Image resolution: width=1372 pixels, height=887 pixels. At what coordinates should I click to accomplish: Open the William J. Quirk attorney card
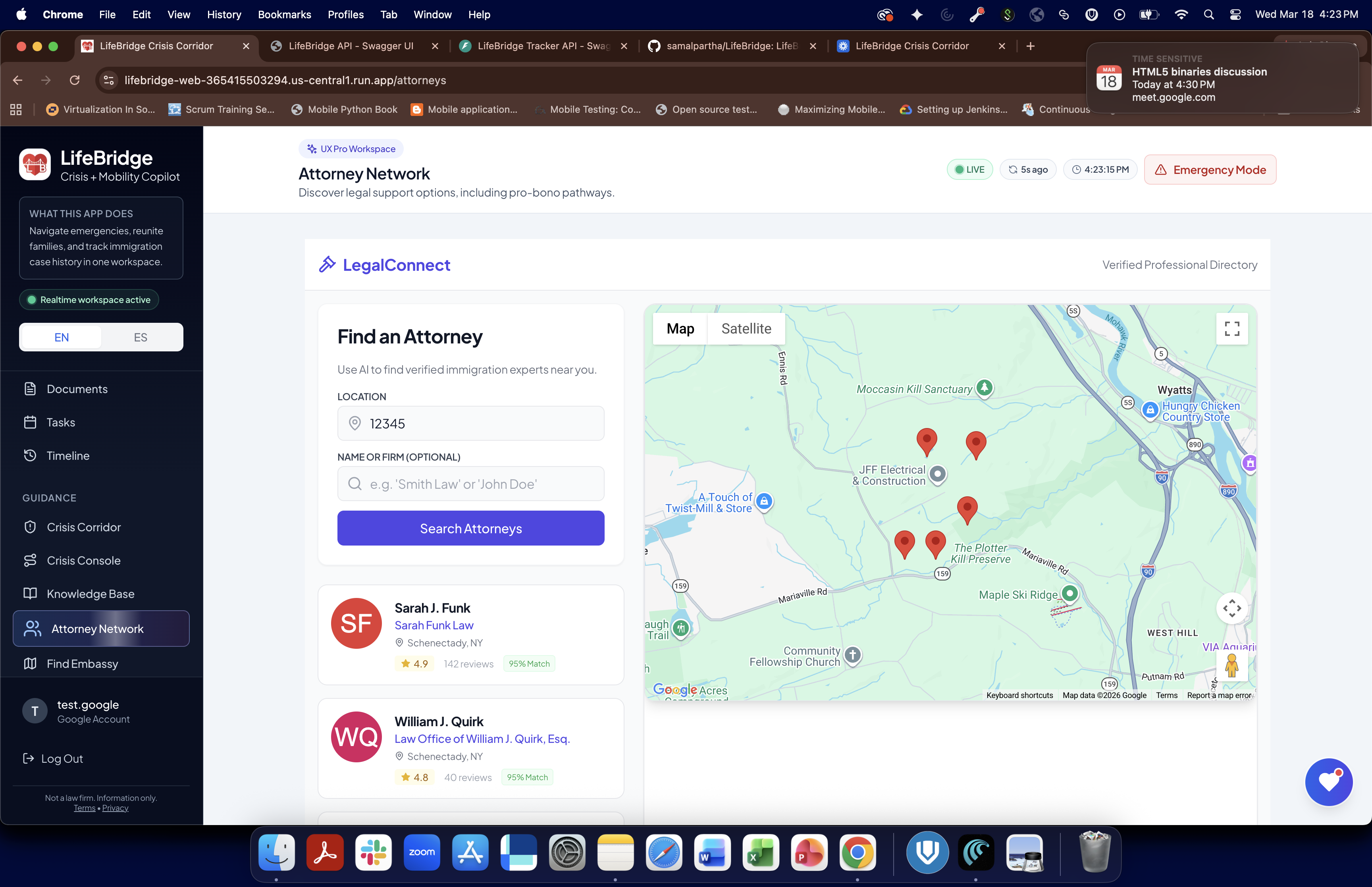[470, 748]
